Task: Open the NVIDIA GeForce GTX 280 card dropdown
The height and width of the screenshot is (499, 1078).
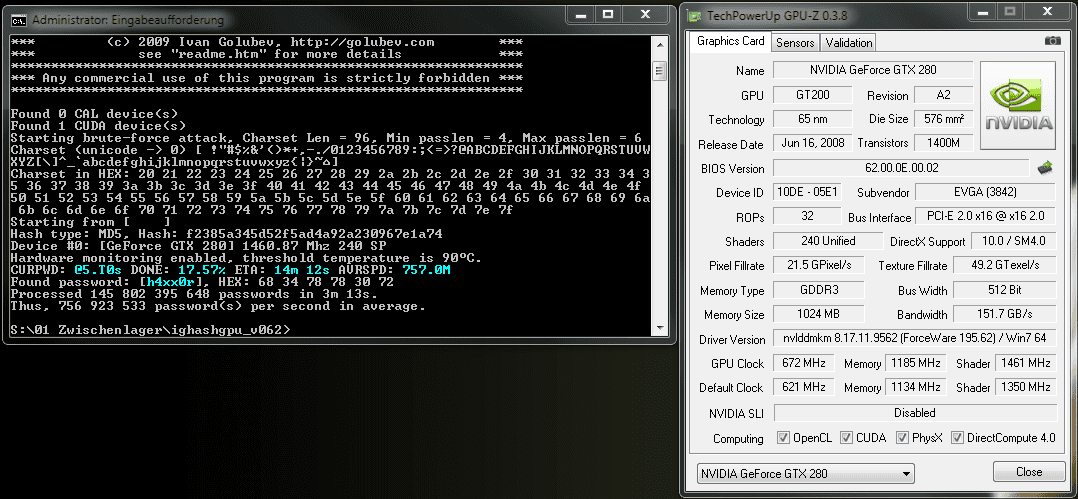Action: (805, 473)
